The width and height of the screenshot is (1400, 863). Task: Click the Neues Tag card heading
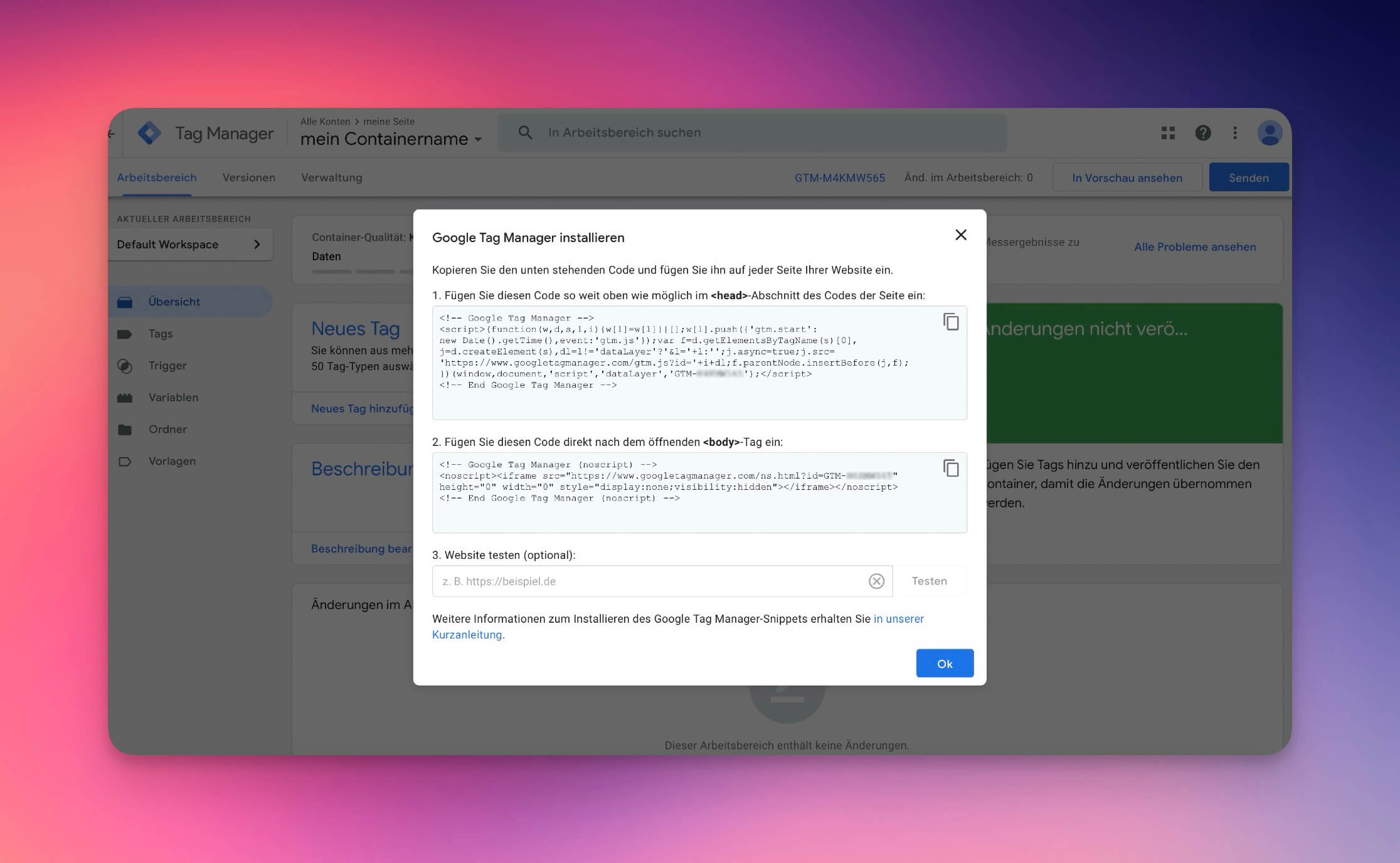[x=356, y=329]
